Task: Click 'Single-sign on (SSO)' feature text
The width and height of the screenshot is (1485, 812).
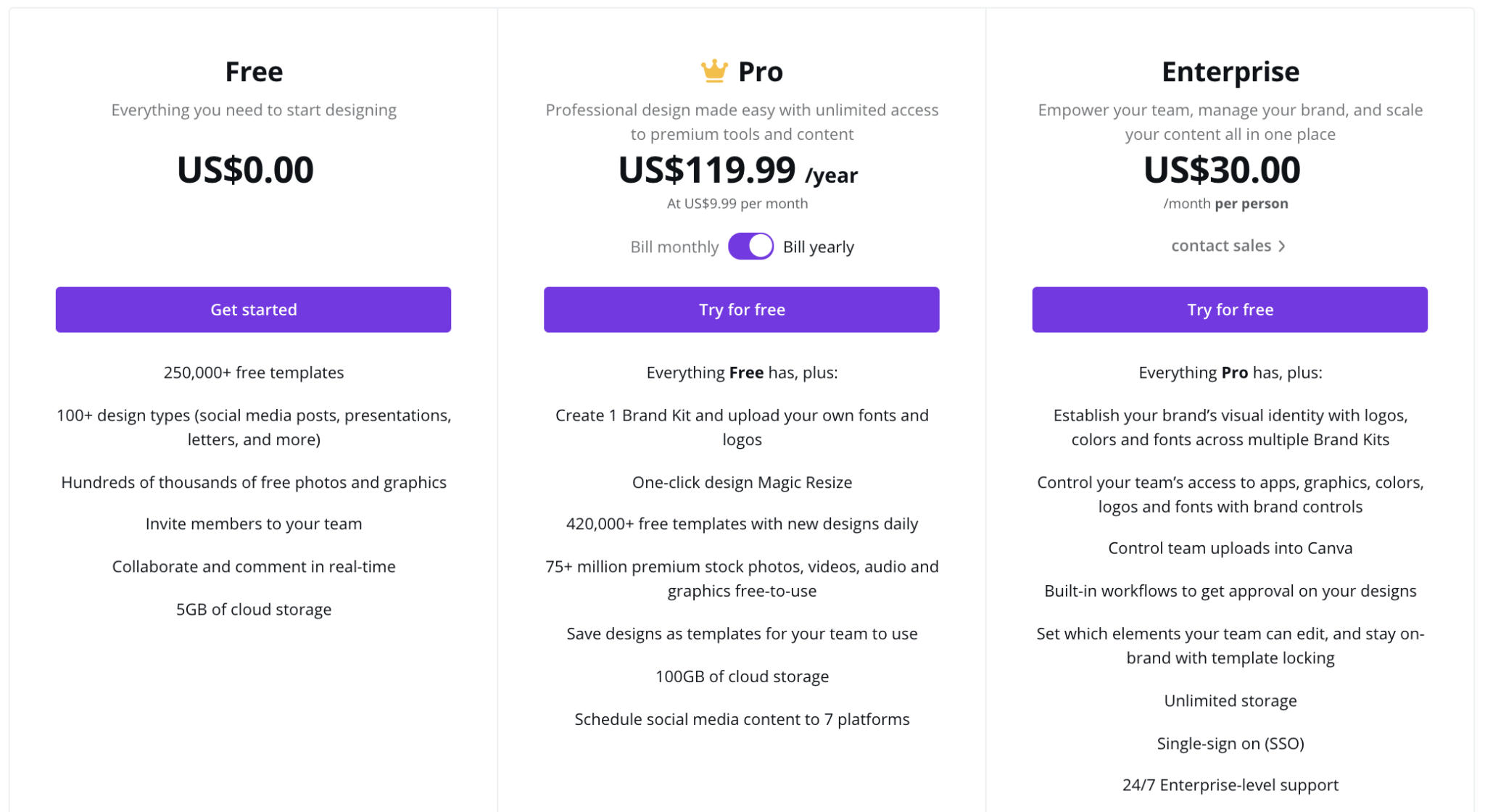Action: 1230,743
